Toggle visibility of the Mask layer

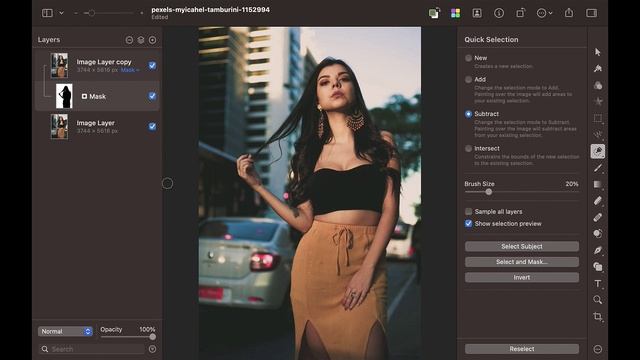pos(152,96)
